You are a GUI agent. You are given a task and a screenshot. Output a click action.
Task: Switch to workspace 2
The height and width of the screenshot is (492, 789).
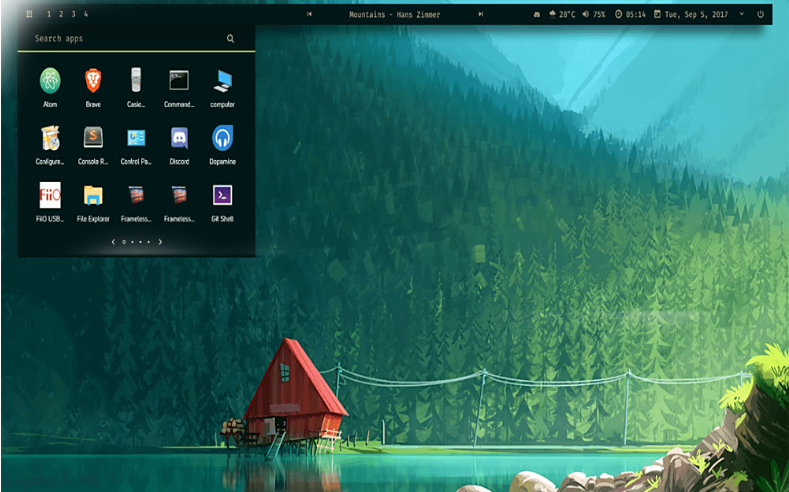61,14
